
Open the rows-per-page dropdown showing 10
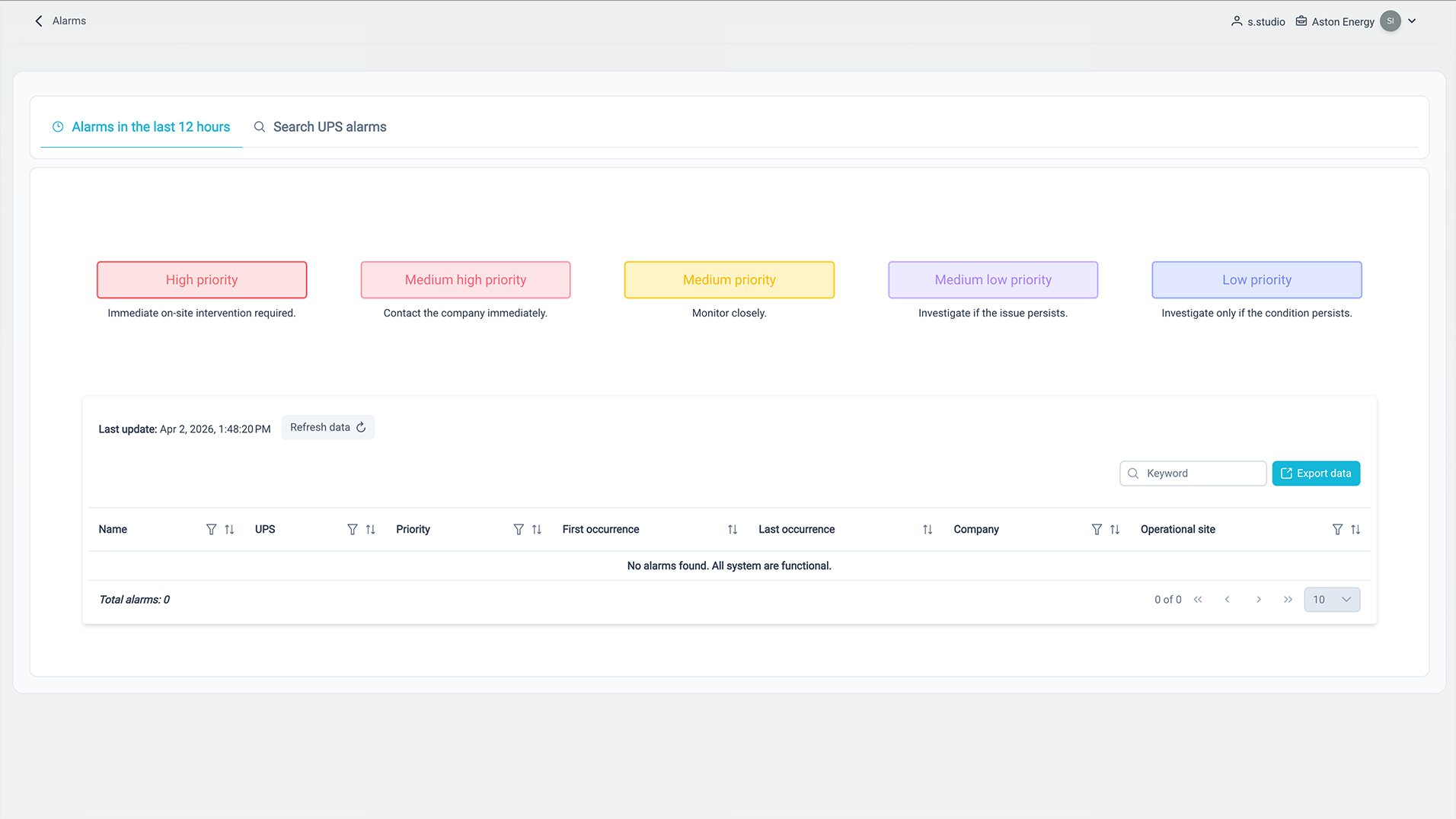click(1332, 600)
